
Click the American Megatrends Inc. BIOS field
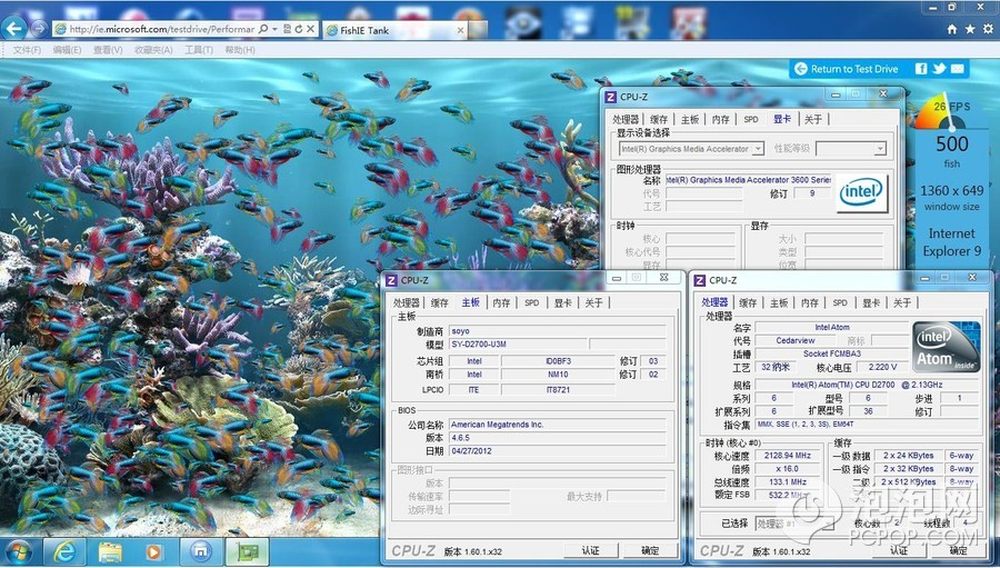pos(557,425)
